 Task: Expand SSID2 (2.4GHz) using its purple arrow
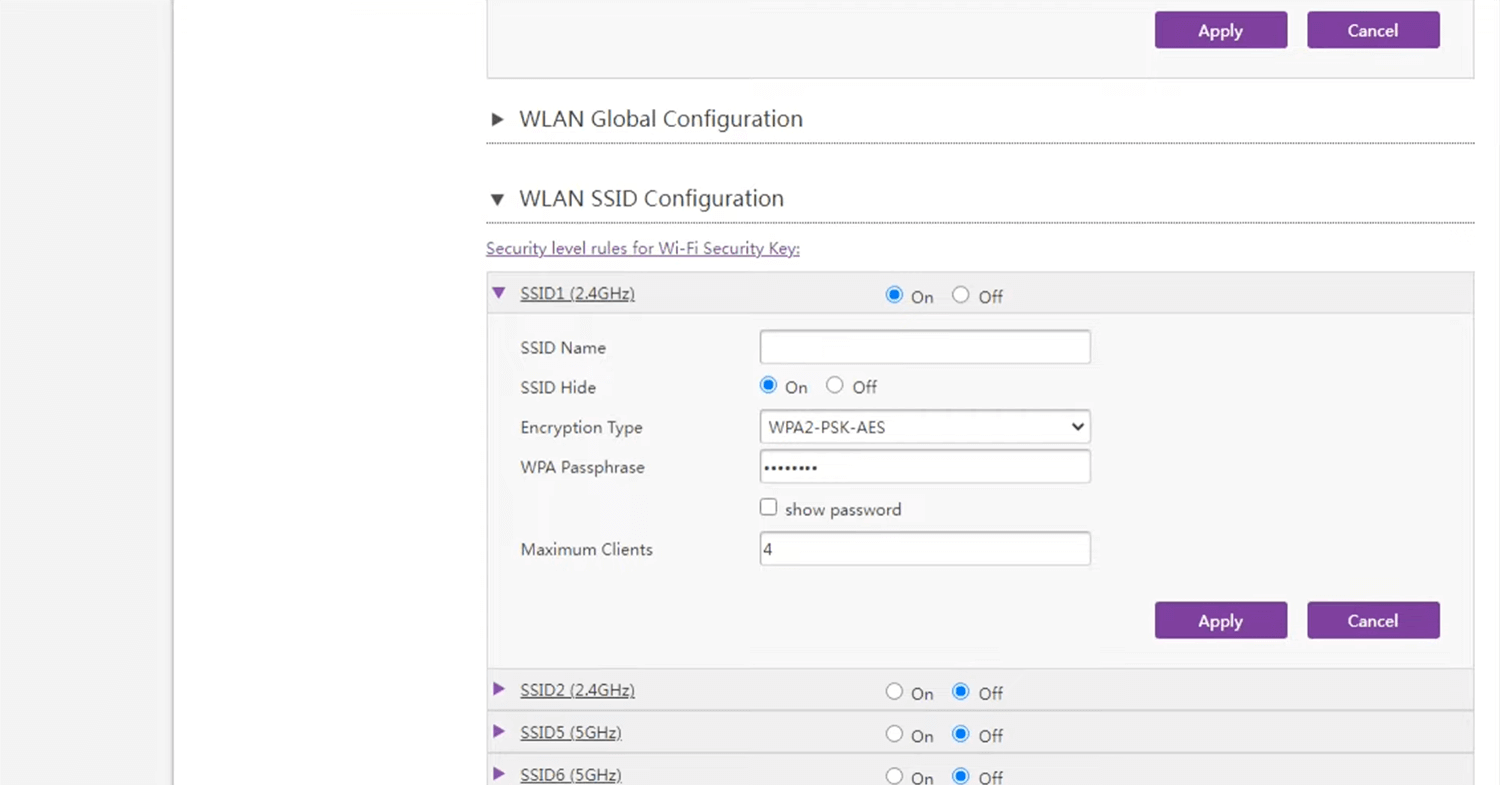coord(499,689)
